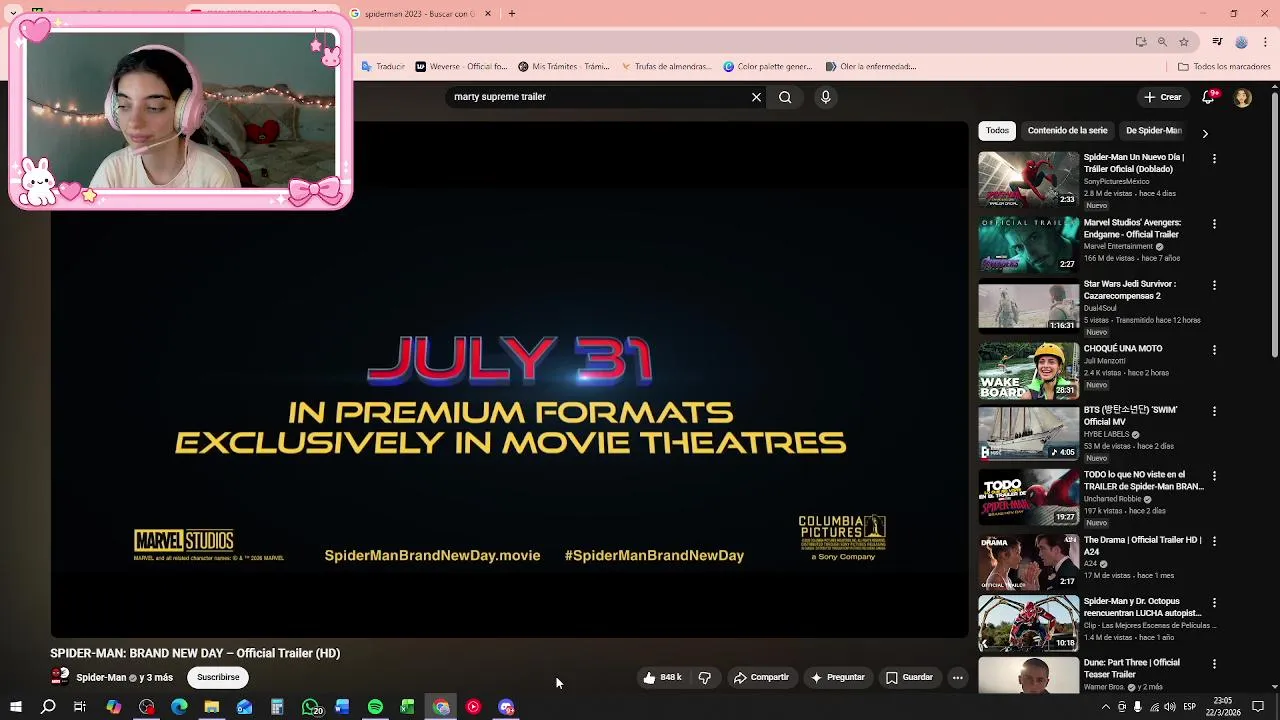This screenshot has width=1280, height=720.
Task: Select Contenido de la serie chip
Action: click(x=1067, y=131)
